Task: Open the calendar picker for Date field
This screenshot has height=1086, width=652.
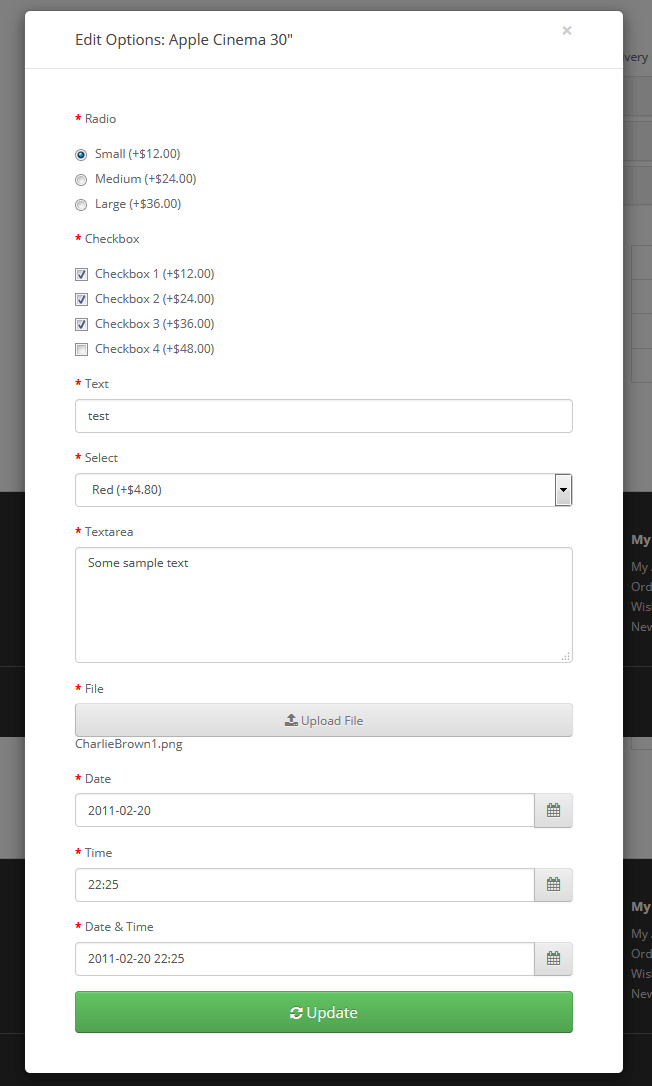Action: click(553, 810)
